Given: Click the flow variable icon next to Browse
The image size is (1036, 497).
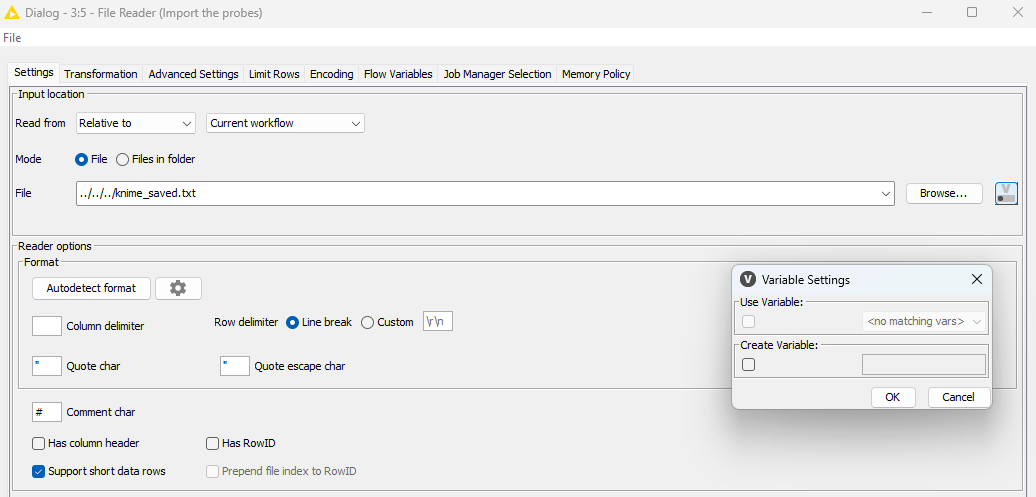Looking at the screenshot, I should [x=1006, y=193].
